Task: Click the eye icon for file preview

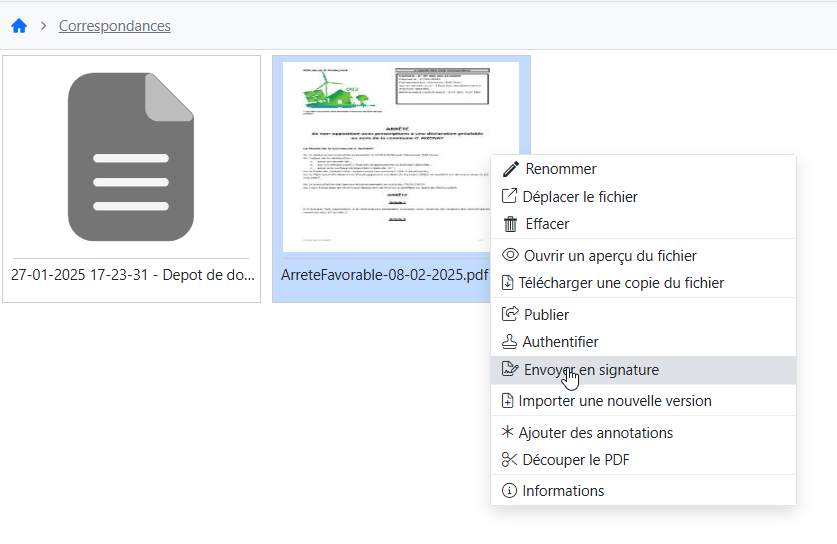Action: click(510, 256)
